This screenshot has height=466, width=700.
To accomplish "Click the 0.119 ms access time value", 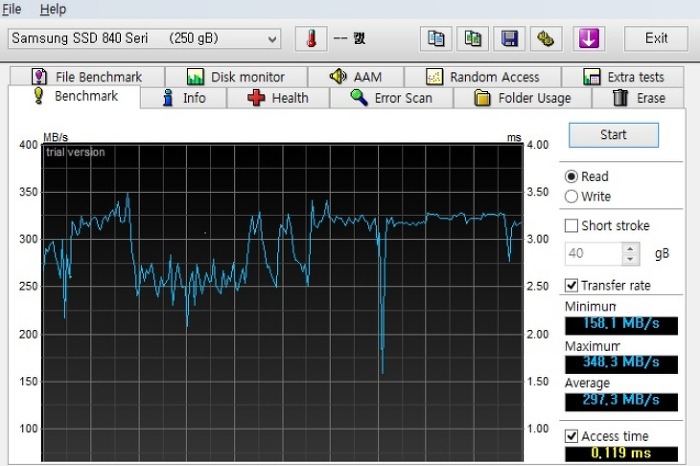I will pos(621,454).
